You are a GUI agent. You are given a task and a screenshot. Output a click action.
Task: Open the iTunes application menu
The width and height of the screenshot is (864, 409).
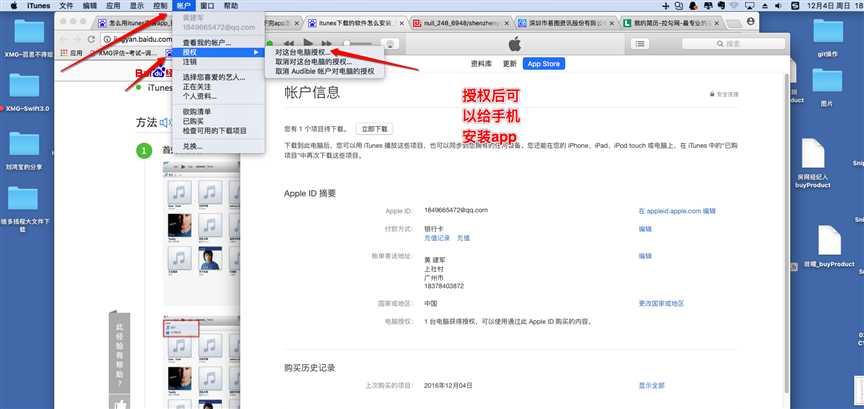tap(39, 6)
